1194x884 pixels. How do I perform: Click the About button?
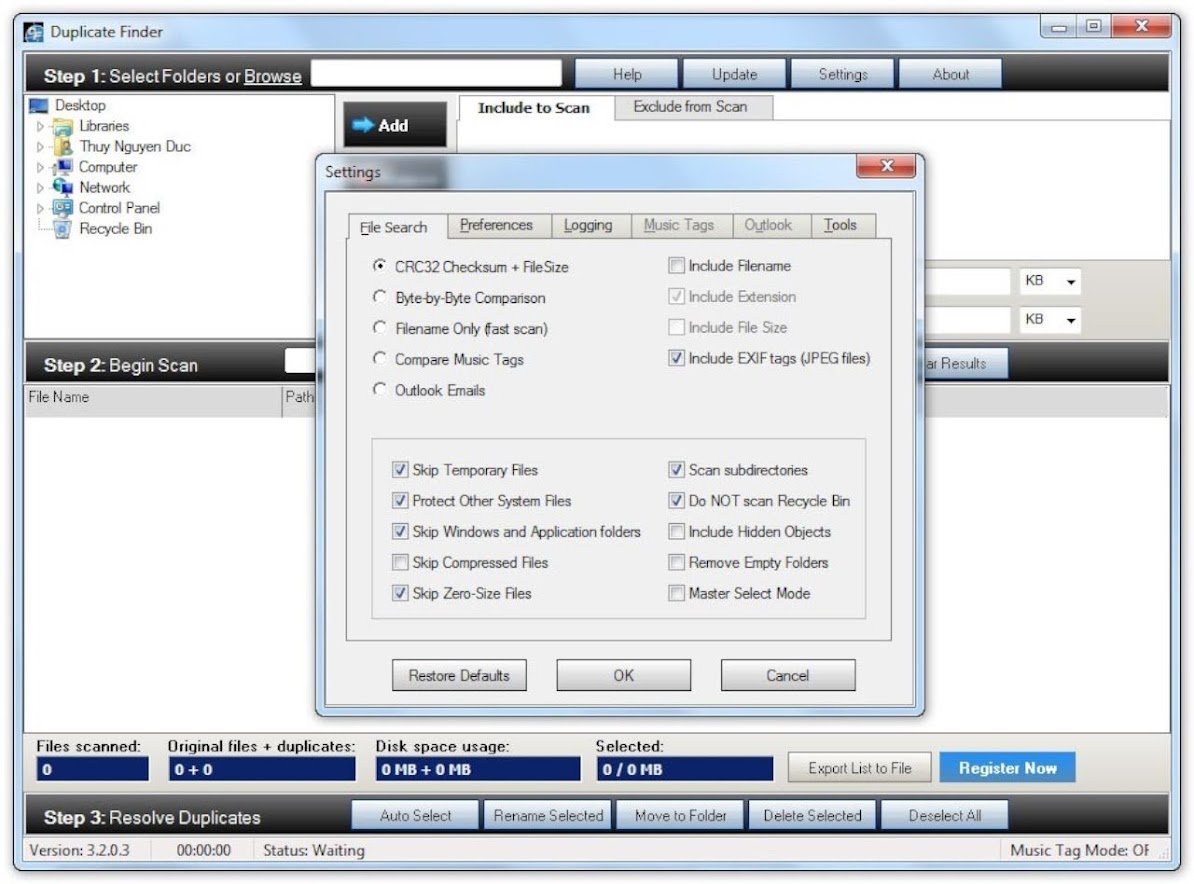951,75
